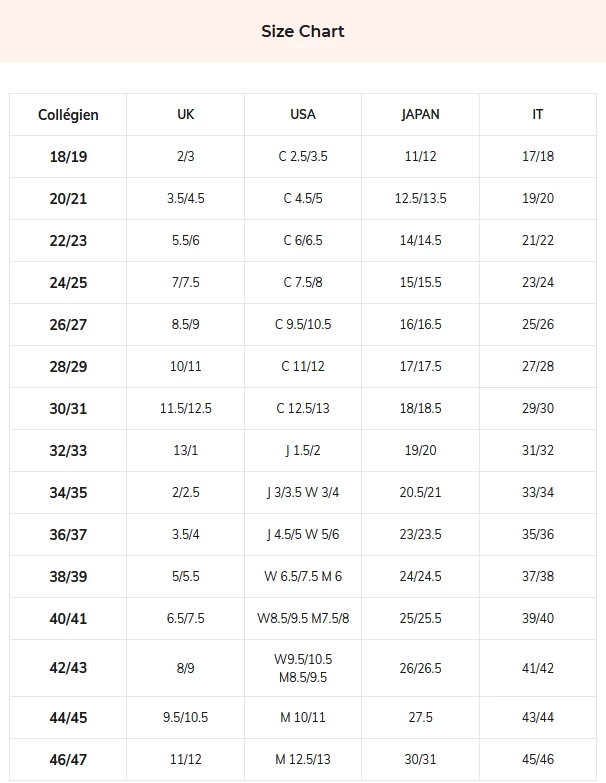Select the JAPAN column header

click(x=420, y=115)
